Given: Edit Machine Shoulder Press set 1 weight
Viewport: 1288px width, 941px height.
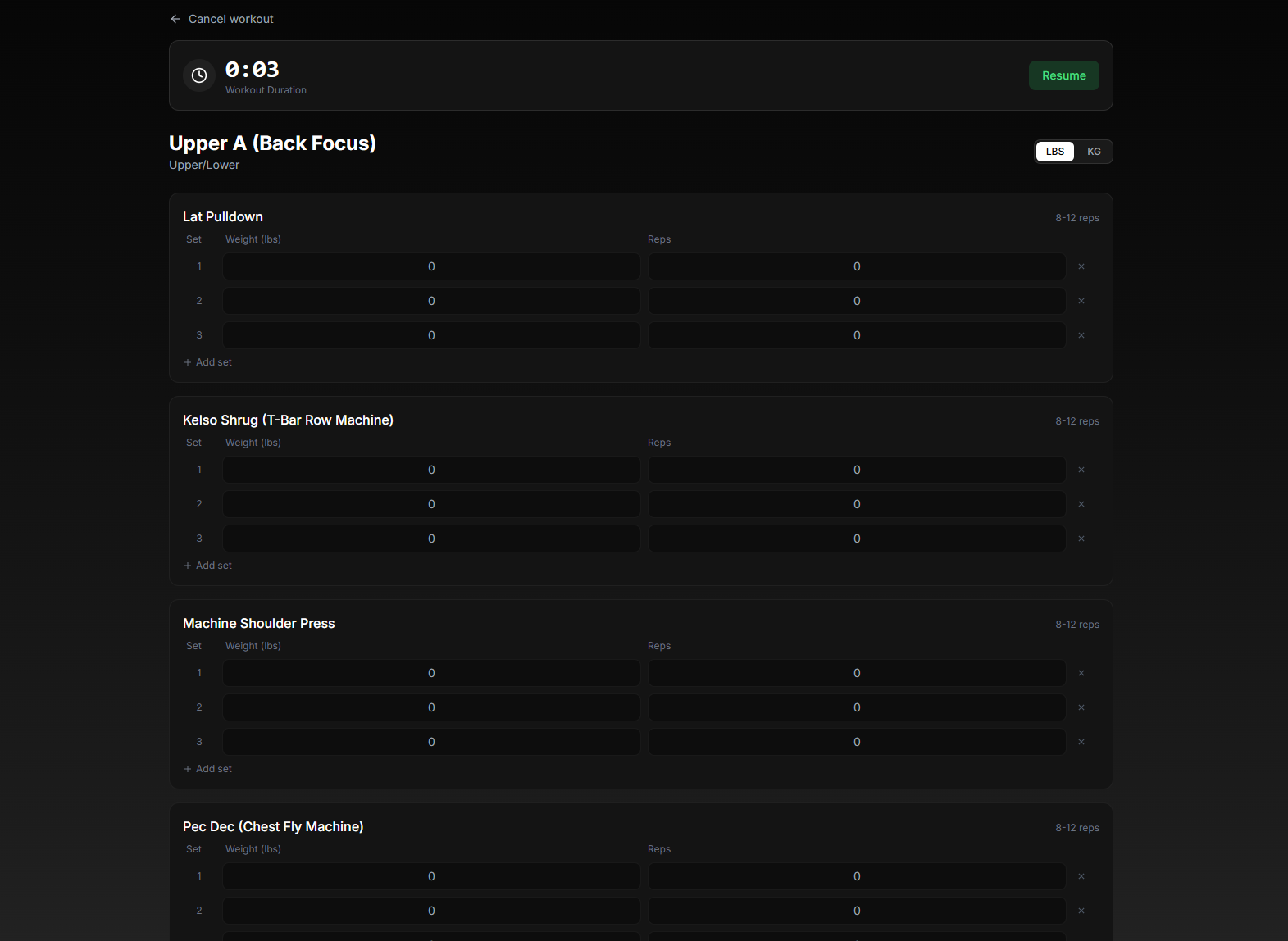Looking at the screenshot, I should pos(431,673).
